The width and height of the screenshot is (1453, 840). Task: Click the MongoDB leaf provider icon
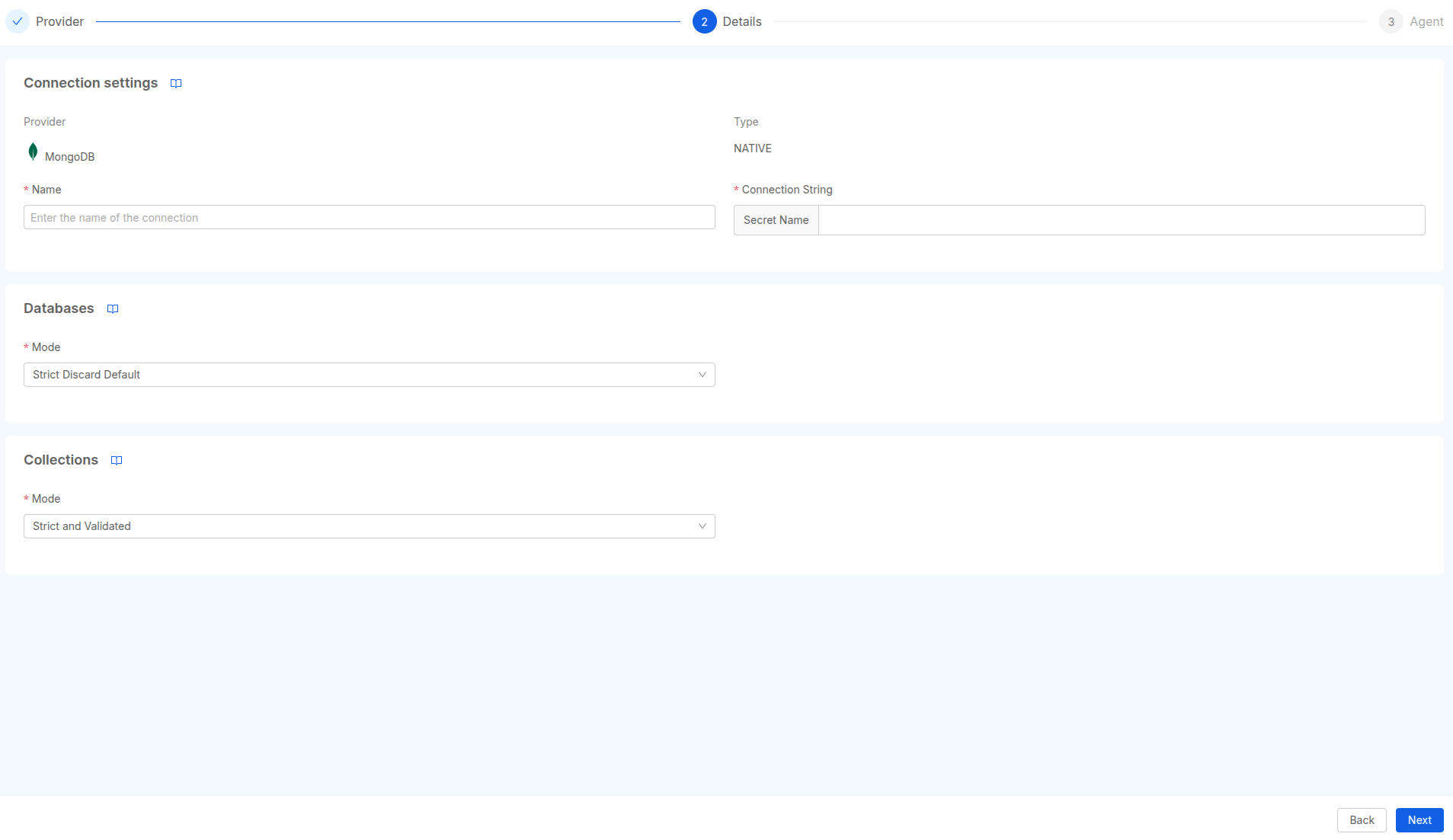tap(33, 152)
